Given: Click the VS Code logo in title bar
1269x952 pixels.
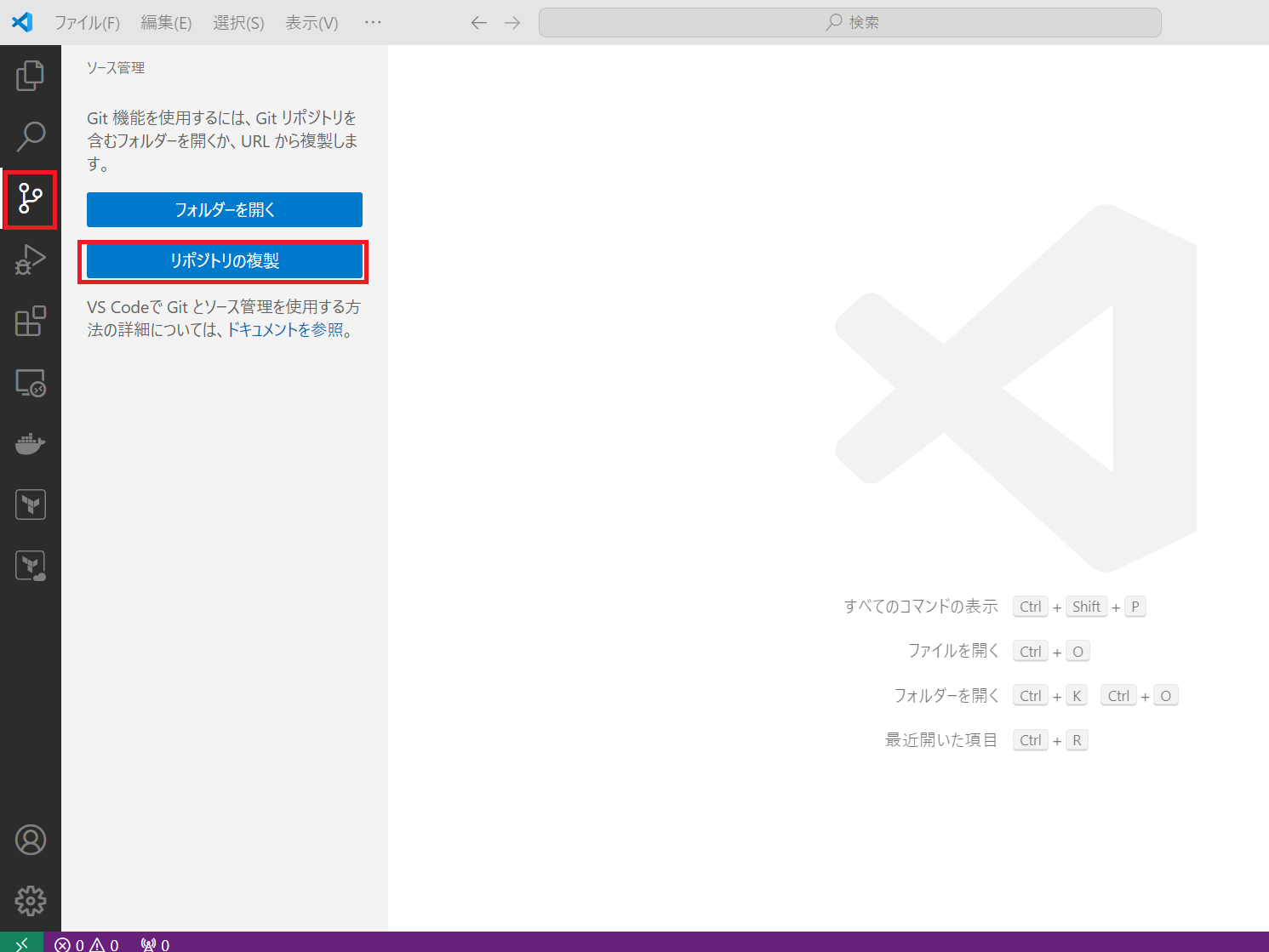Looking at the screenshot, I should tap(23, 22).
